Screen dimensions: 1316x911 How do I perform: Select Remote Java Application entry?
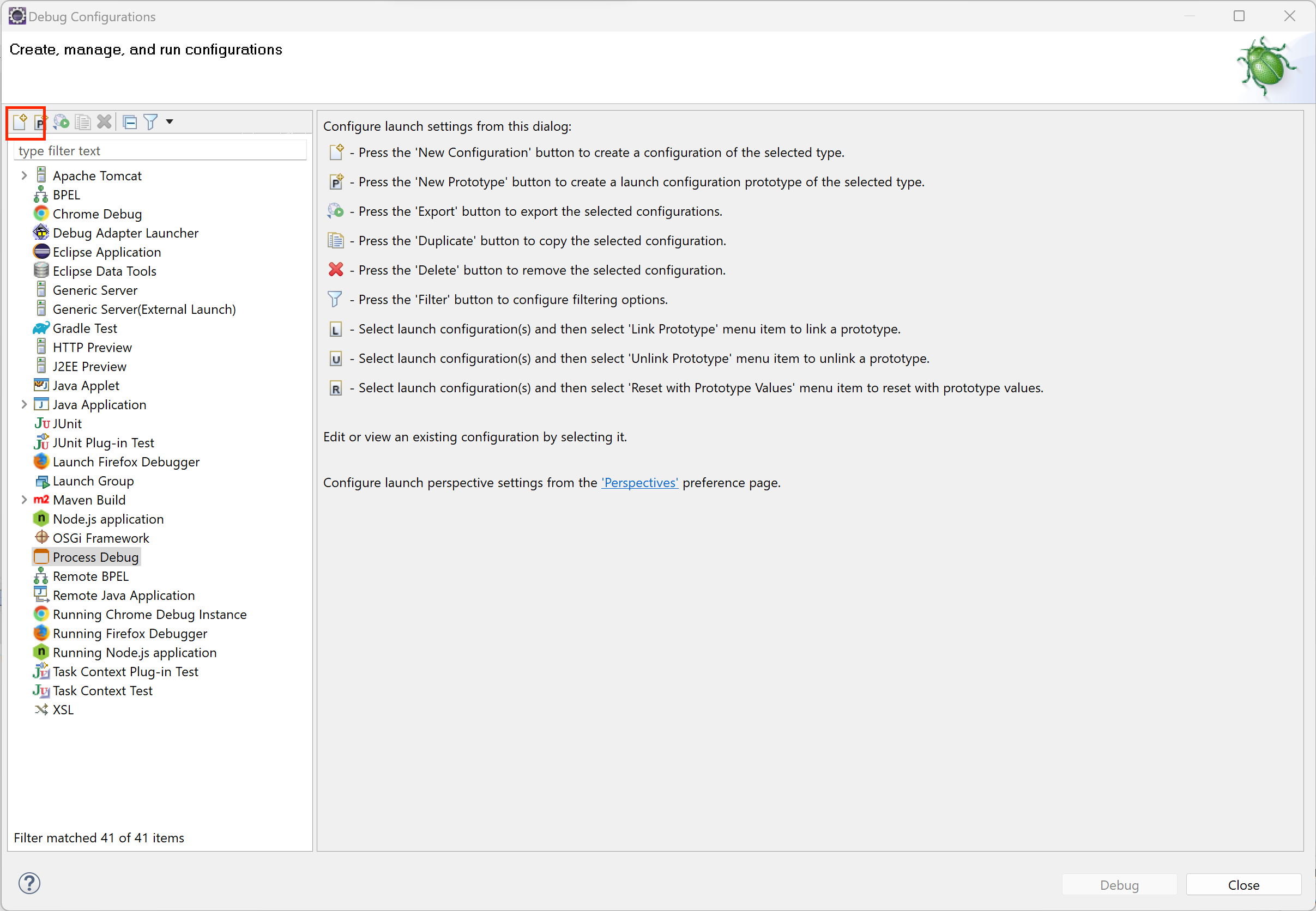pos(123,596)
